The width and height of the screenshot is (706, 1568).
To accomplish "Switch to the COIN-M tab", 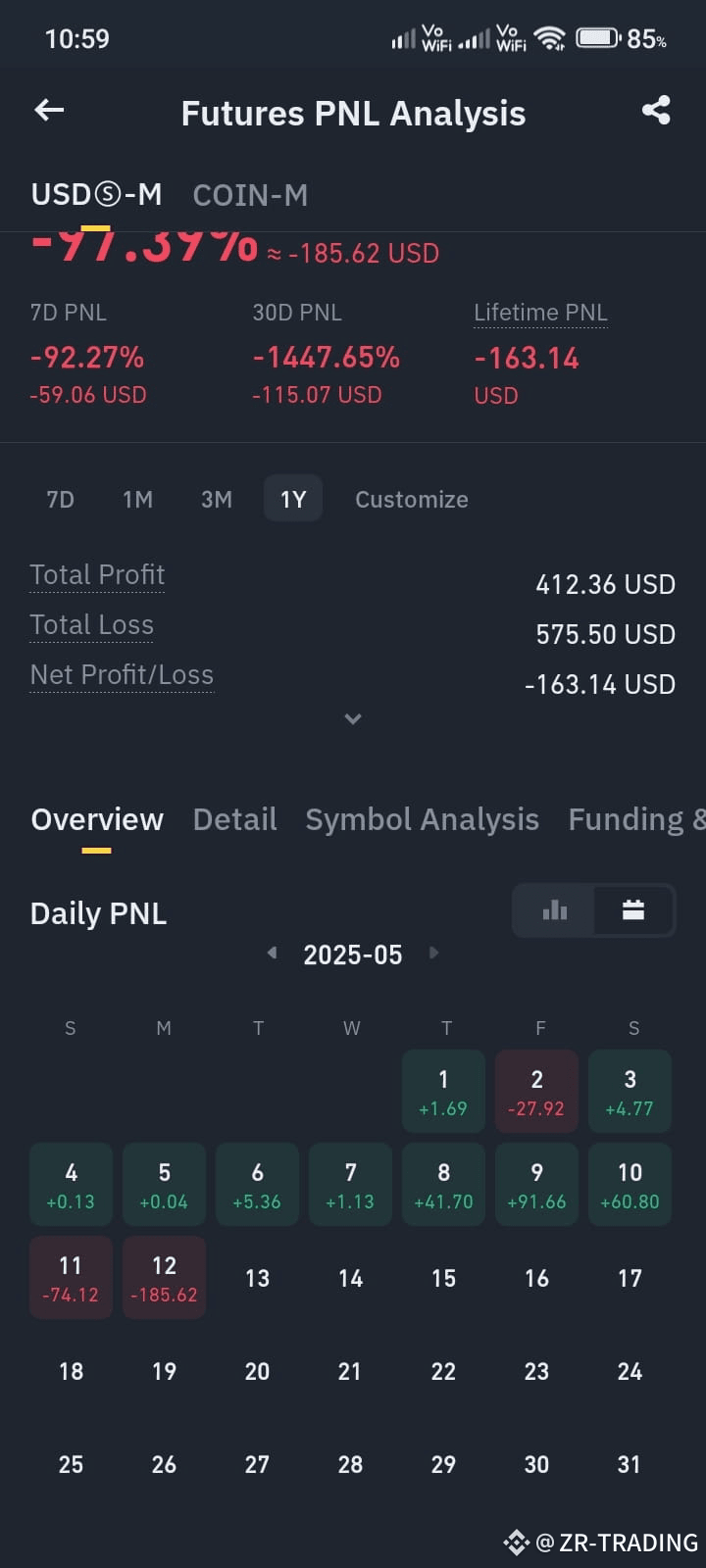I will 250,195.
